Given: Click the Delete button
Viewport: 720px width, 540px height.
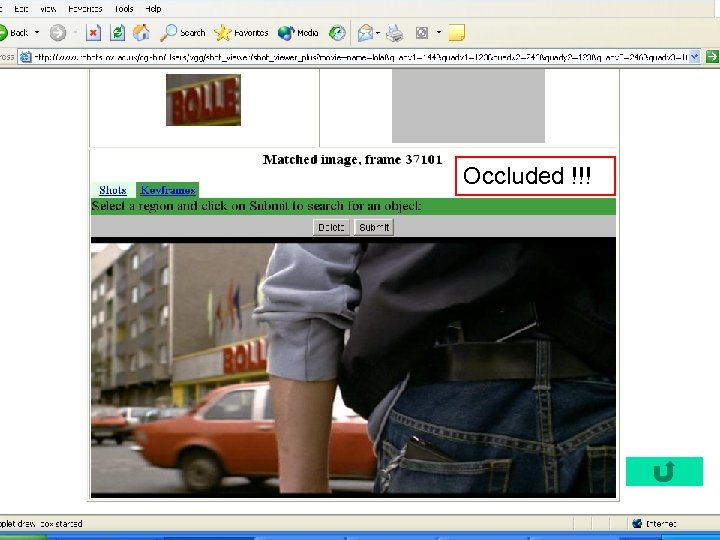Looking at the screenshot, I should coord(331,227).
